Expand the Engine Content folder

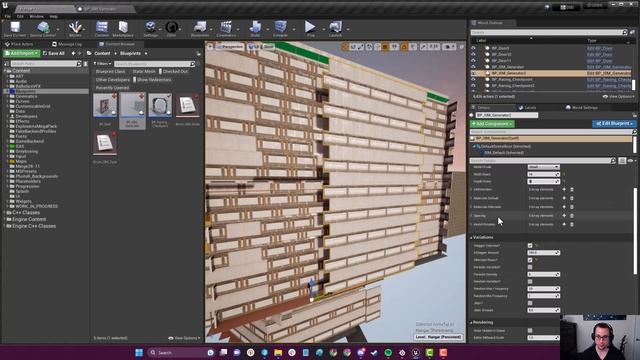(x=5, y=219)
